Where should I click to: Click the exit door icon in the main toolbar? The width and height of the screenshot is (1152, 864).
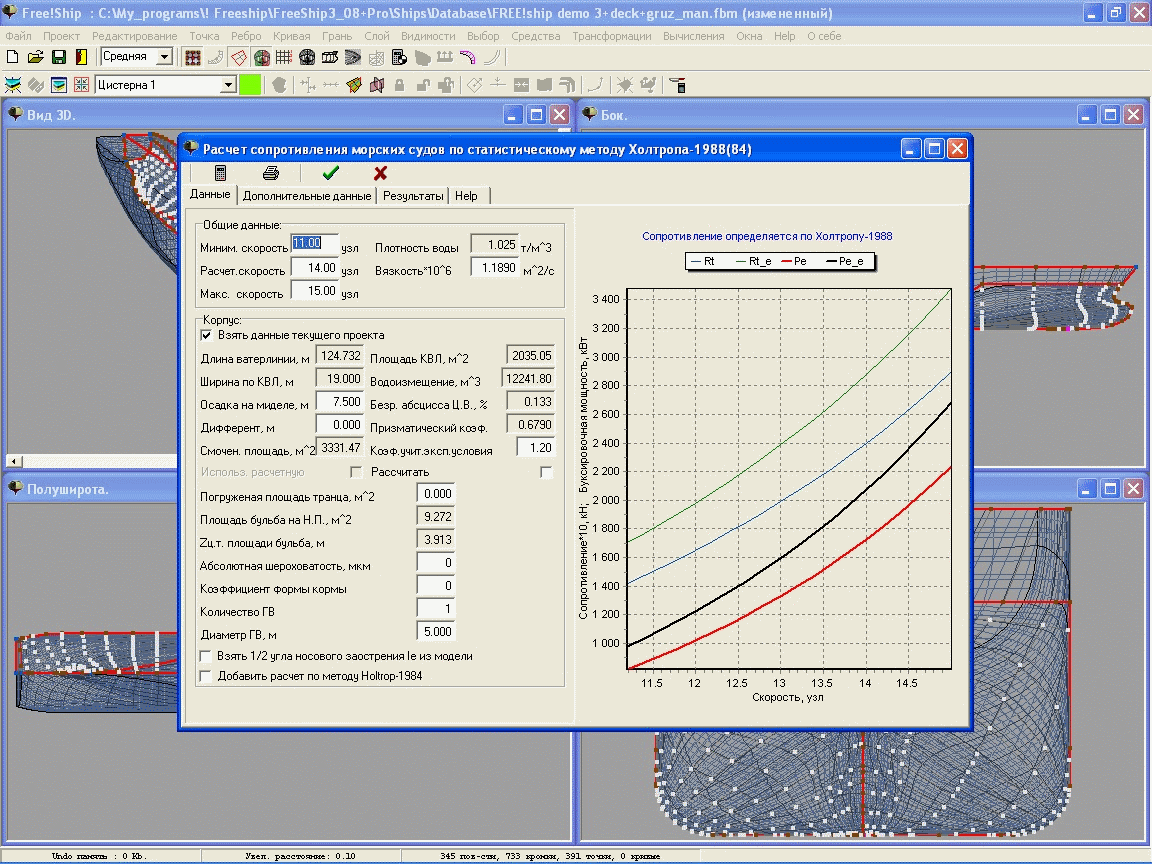(x=81, y=57)
